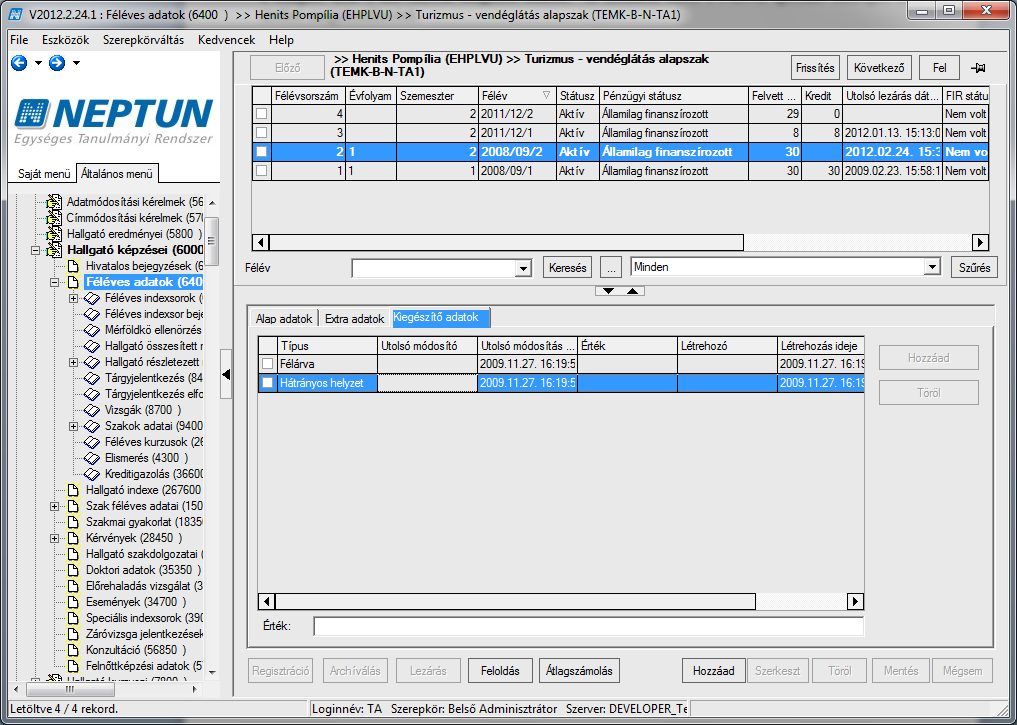
Task: Click the Kreditigazolás item icon
Action: coord(92,474)
